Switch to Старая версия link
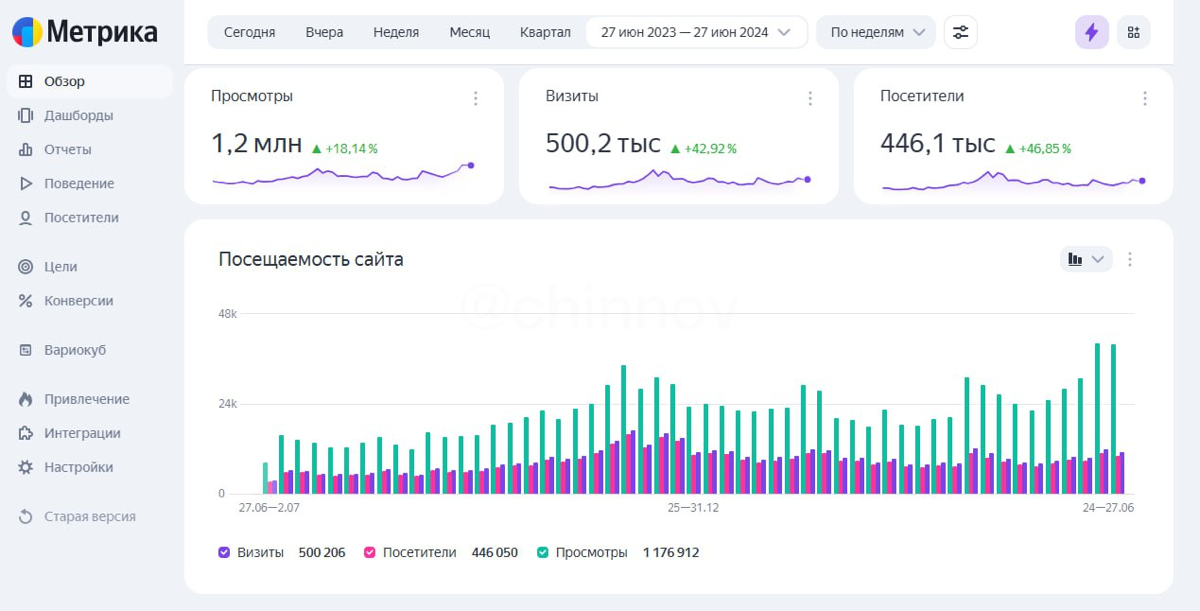Image resolution: width=1200 pixels, height=611 pixels. [90, 517]
